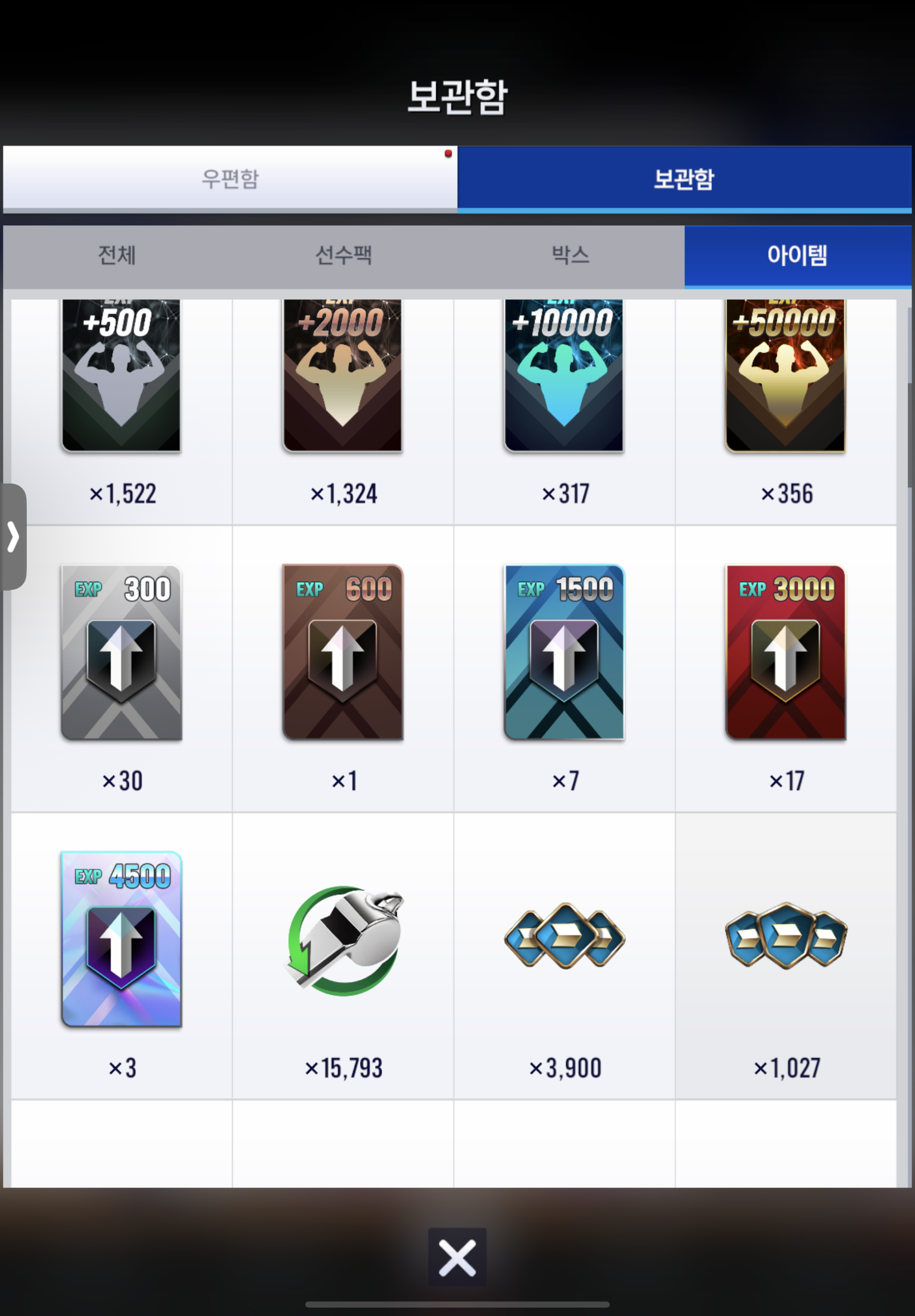Select the +50000 EXP gold trainer card
The height and width of the screenshot is (1316, 915).
pyautogui.click(x=785, y=376)
